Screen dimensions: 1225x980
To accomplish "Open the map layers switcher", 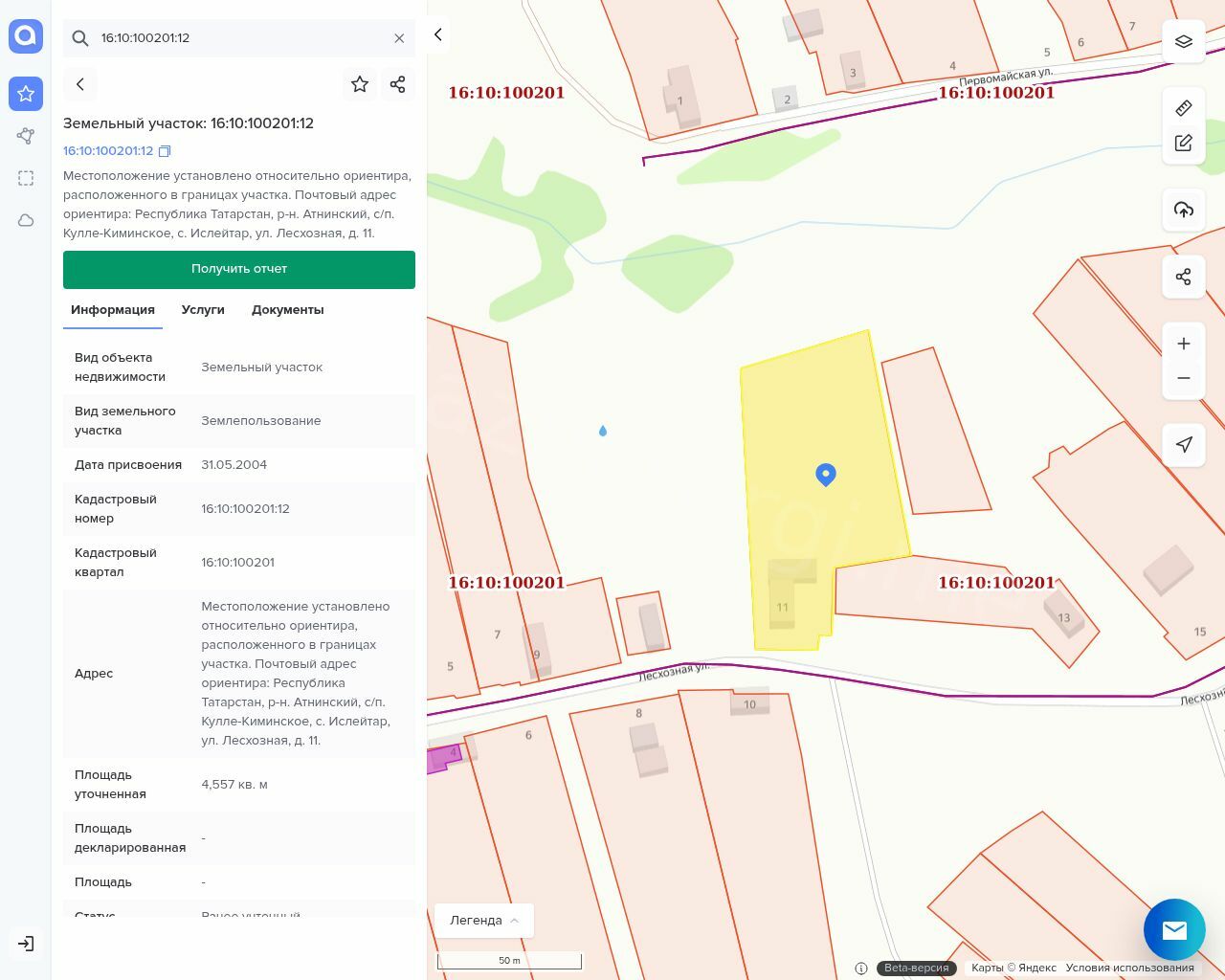I will click(1184, 41).
